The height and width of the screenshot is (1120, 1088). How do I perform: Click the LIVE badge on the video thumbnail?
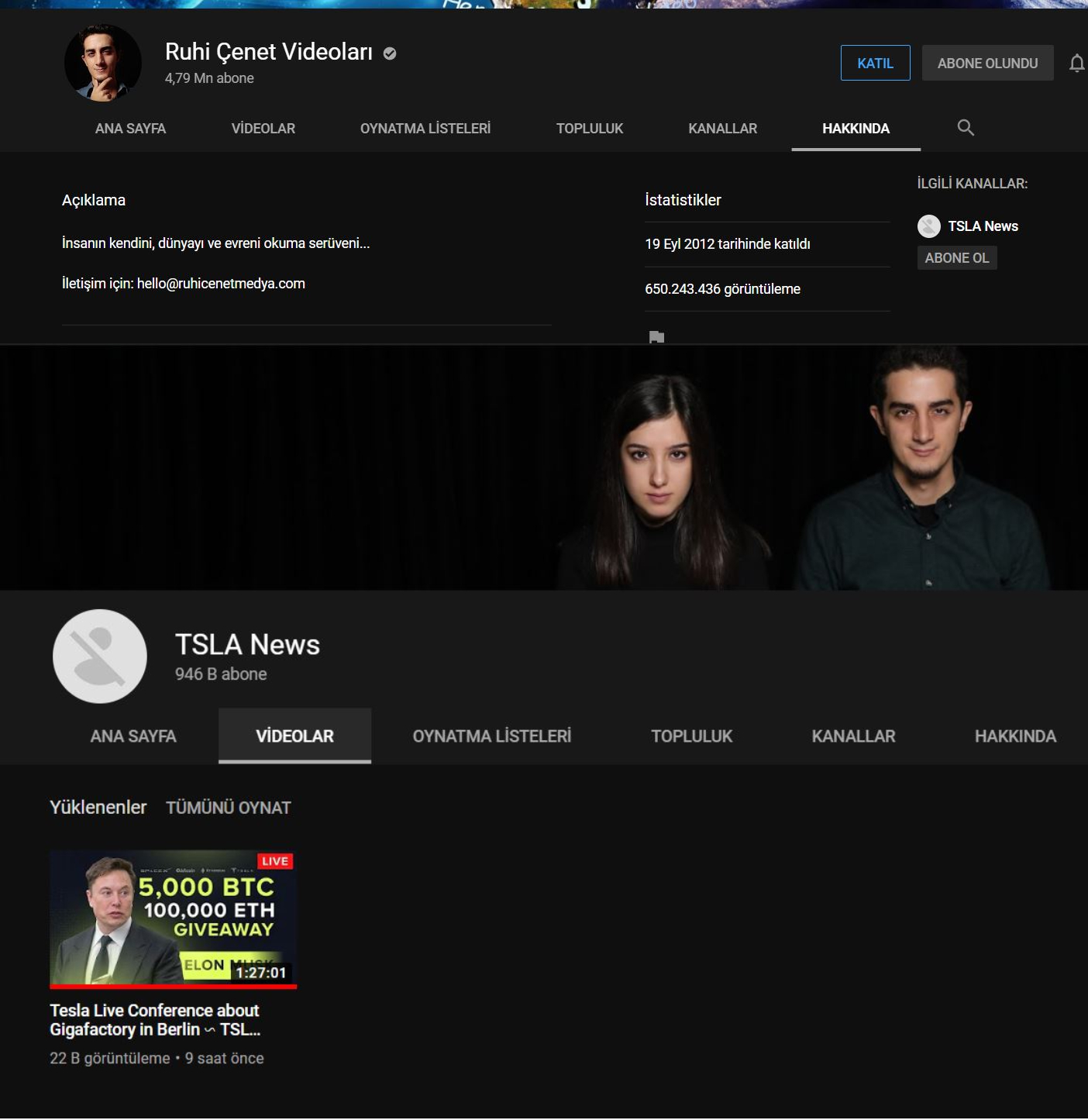tap(275, 861)
